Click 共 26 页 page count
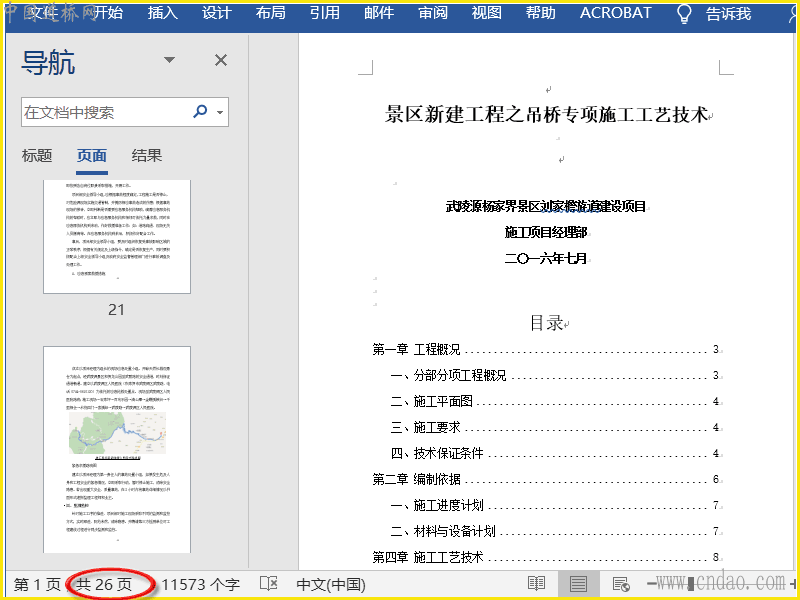The image size is (800, 600). click(104, 585)
